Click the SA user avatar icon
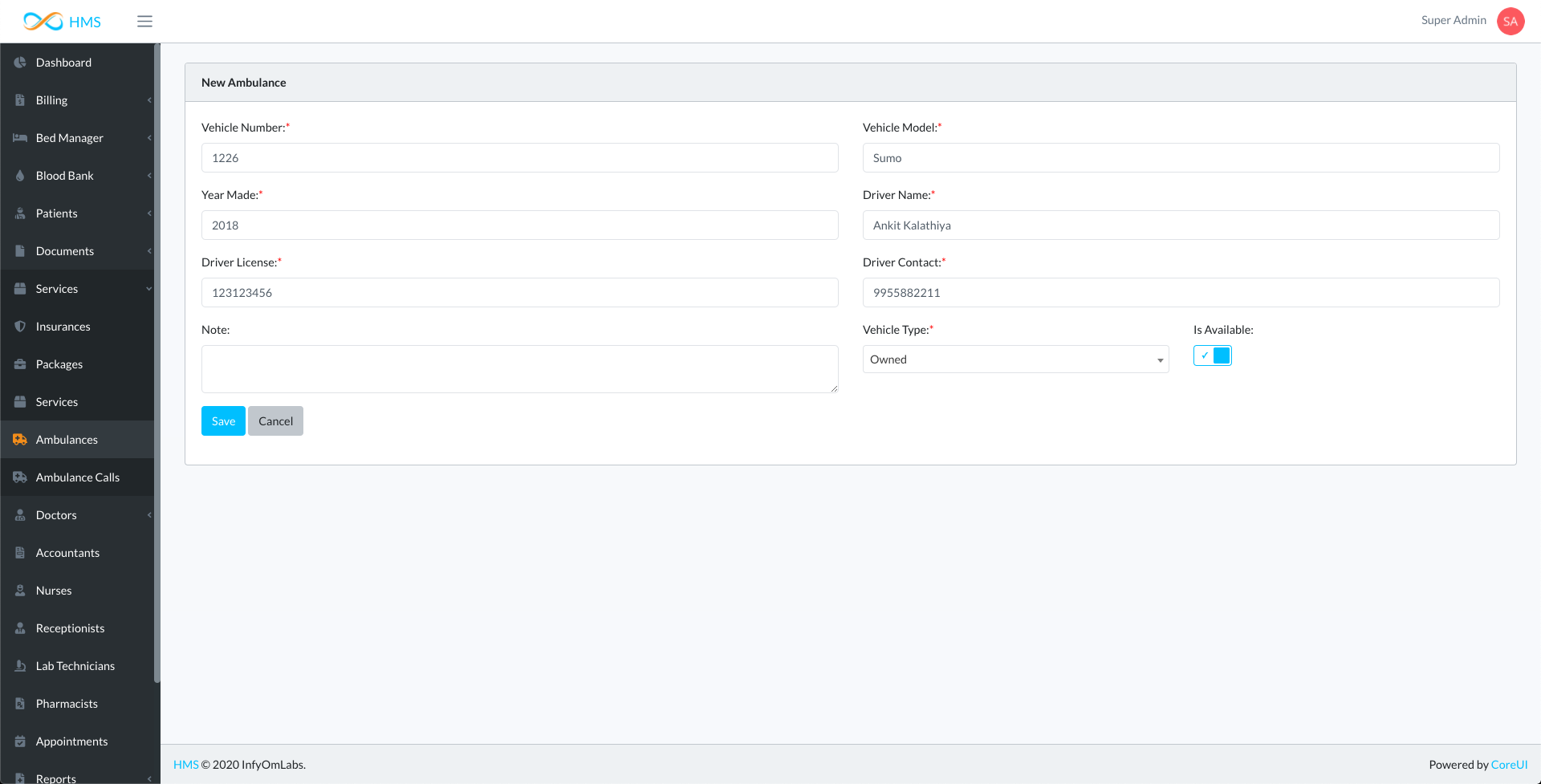The height and width of the screenshot is (784, 1541). click(1510, 22)
